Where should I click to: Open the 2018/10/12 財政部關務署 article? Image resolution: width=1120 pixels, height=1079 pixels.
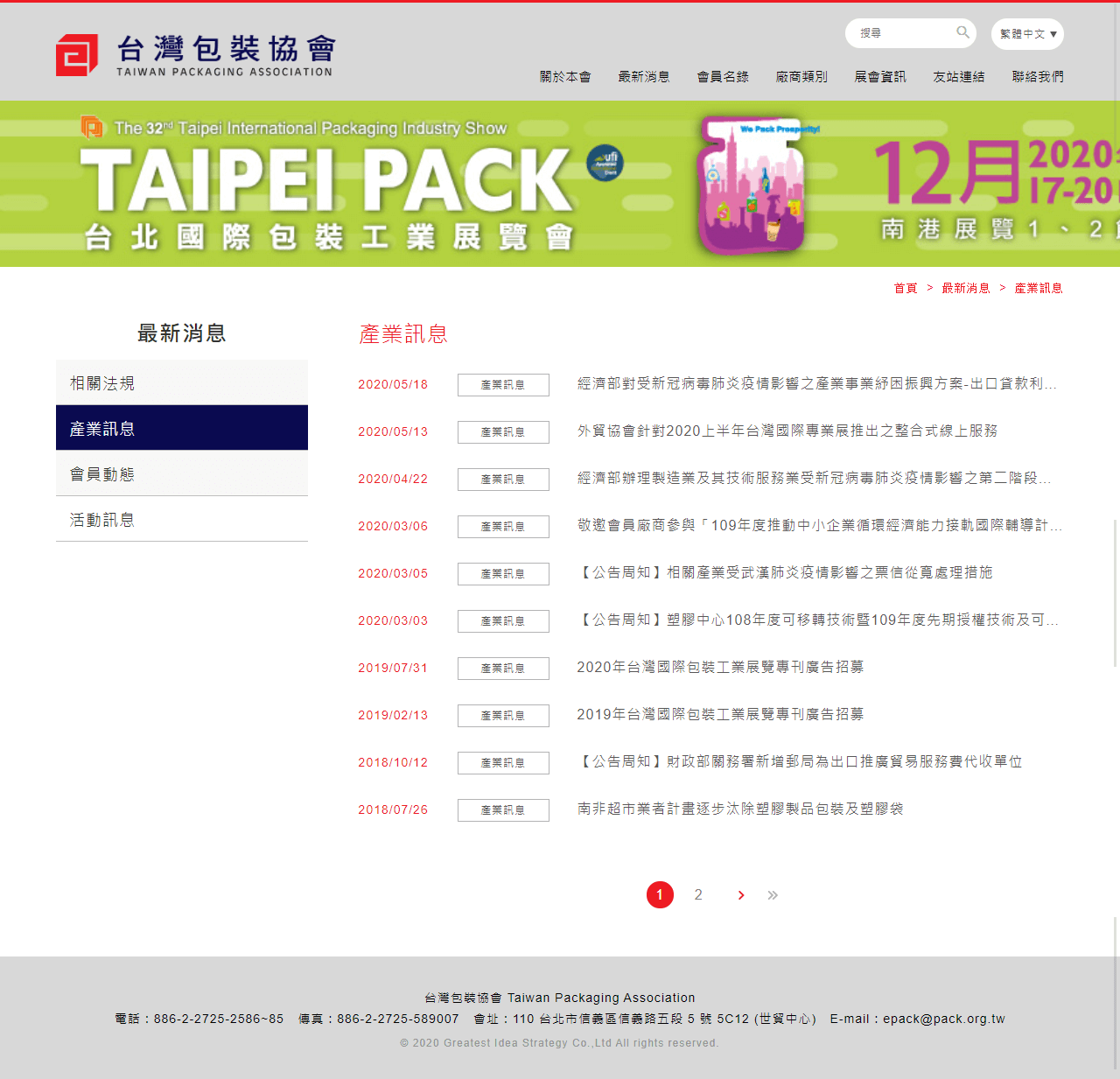click(x=800, y=761)
